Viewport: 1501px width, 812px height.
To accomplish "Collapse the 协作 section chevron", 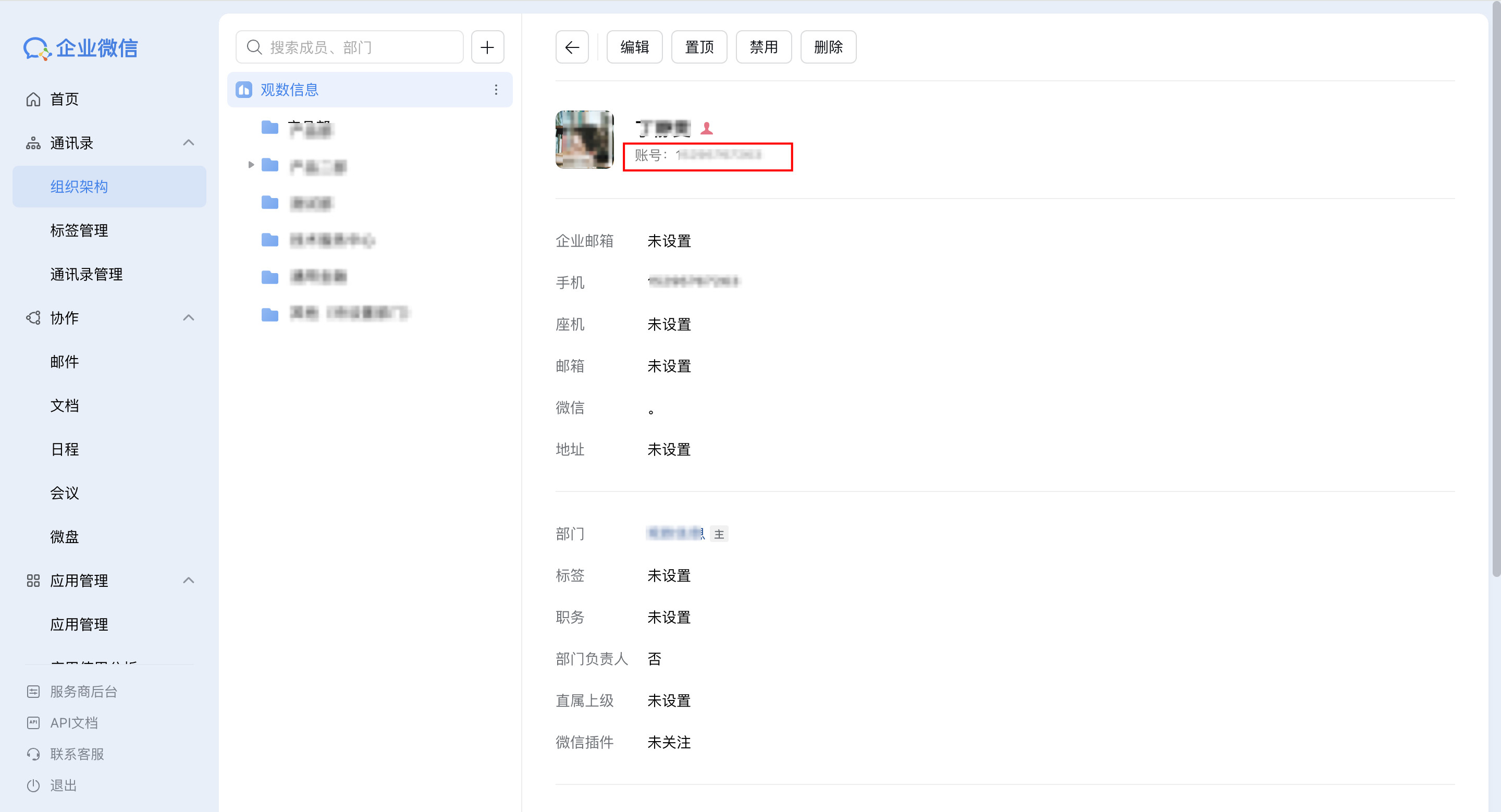I will 188,318.
